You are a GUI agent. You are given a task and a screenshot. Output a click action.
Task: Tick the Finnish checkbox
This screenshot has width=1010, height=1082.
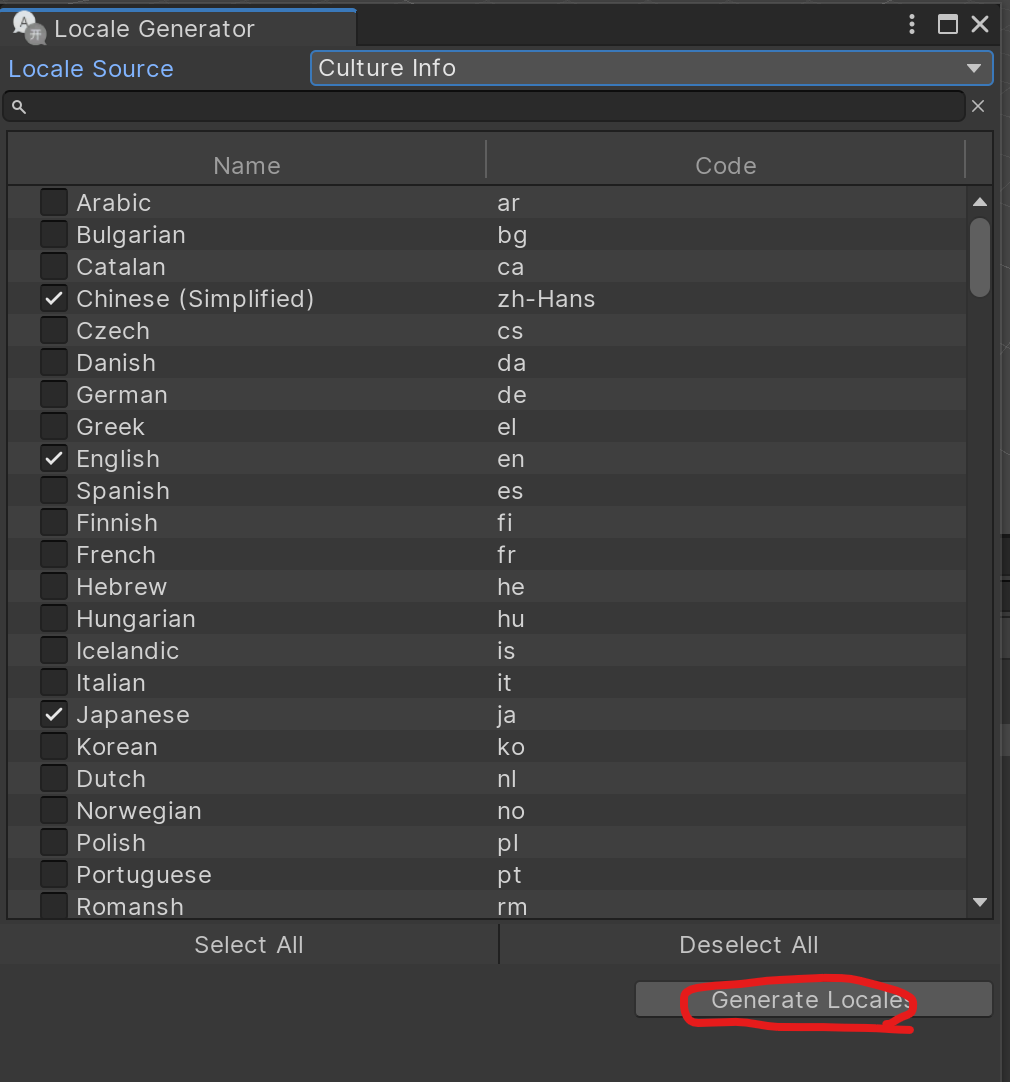coord(54,522)
